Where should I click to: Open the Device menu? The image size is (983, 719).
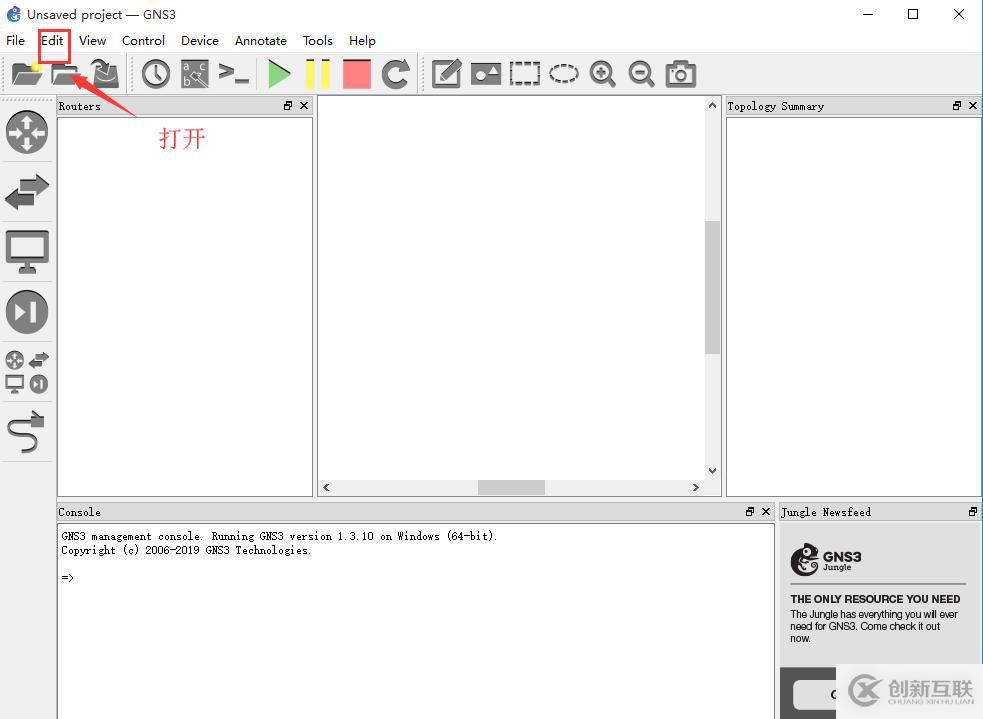[x=200, y=41]
